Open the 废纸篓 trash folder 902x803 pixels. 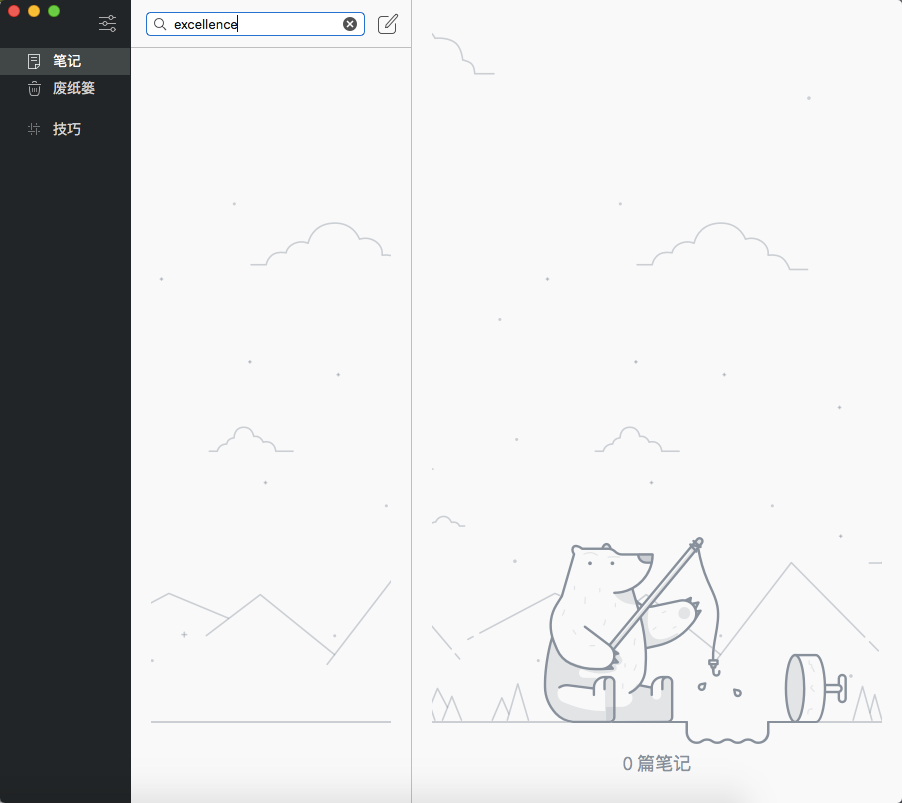[65, 88]
